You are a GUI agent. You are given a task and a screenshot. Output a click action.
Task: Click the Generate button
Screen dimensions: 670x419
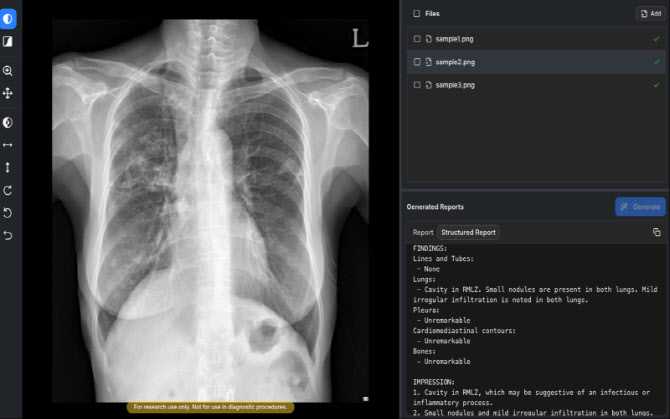[x=640, y=207]
